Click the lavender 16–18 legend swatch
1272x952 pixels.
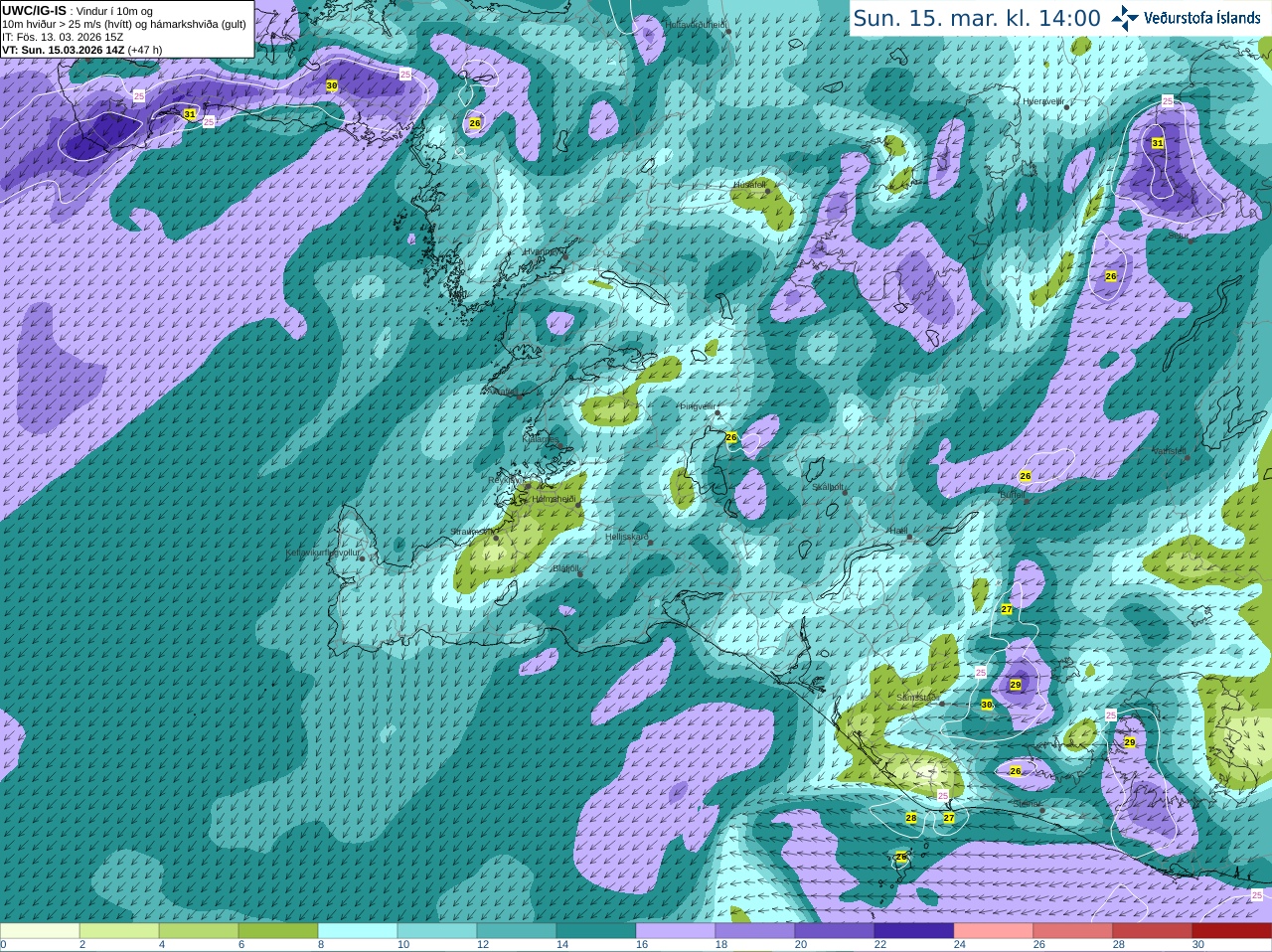coord(676,931)
